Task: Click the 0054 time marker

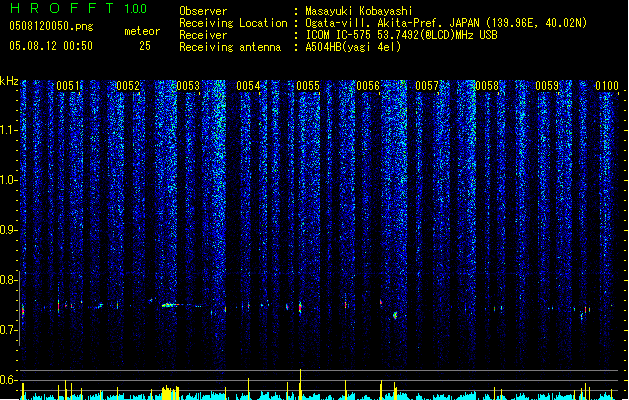Action: click(248, 86)
